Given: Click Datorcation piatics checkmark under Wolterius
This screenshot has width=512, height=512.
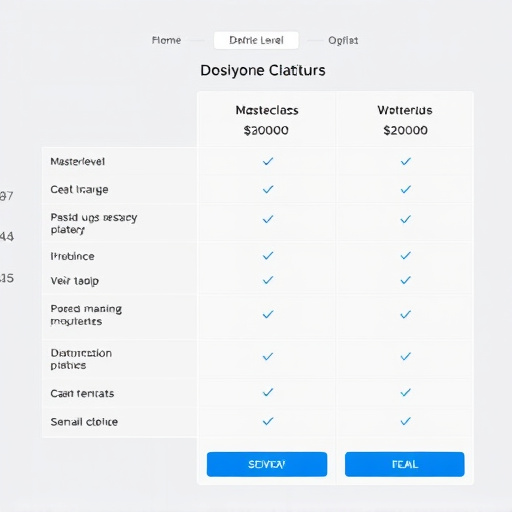Looking at the screenshot, I should point(405,357).
